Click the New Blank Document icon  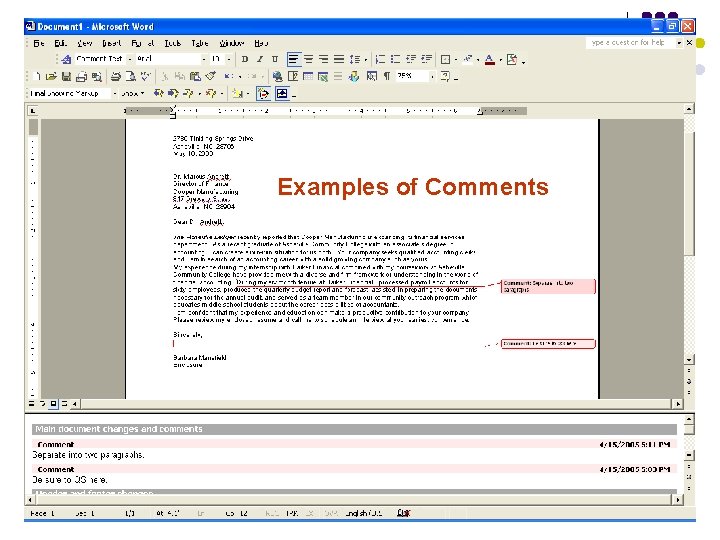[37, 77]
